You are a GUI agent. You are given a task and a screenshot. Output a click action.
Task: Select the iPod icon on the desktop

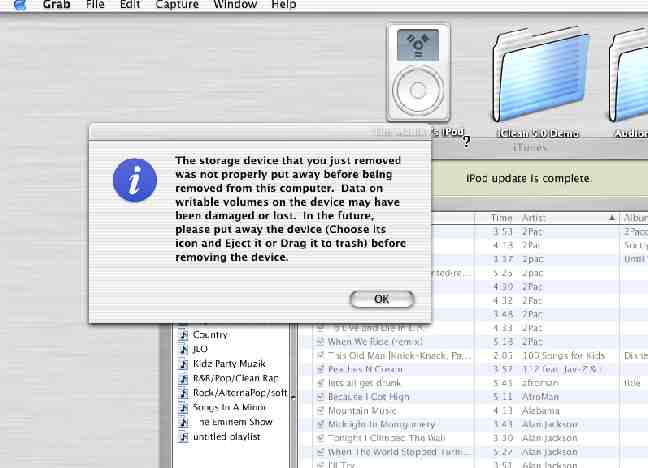click(x=418, y=72)
